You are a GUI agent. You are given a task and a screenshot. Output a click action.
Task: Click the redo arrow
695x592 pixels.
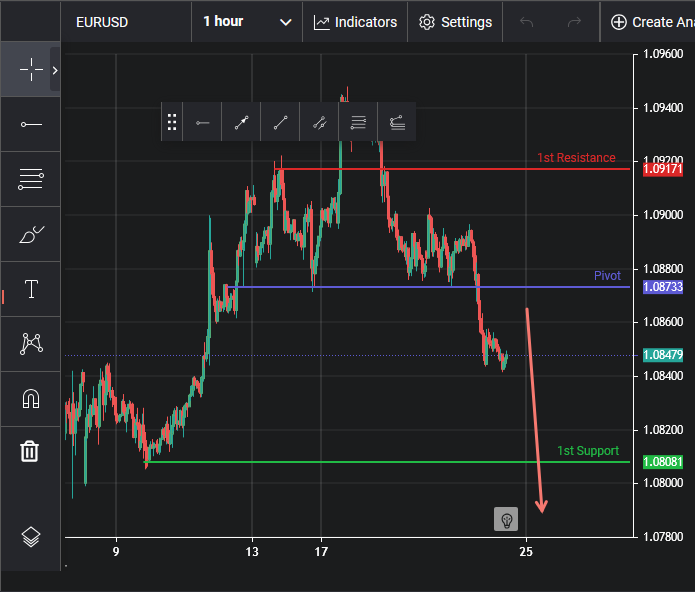point(574,22)
